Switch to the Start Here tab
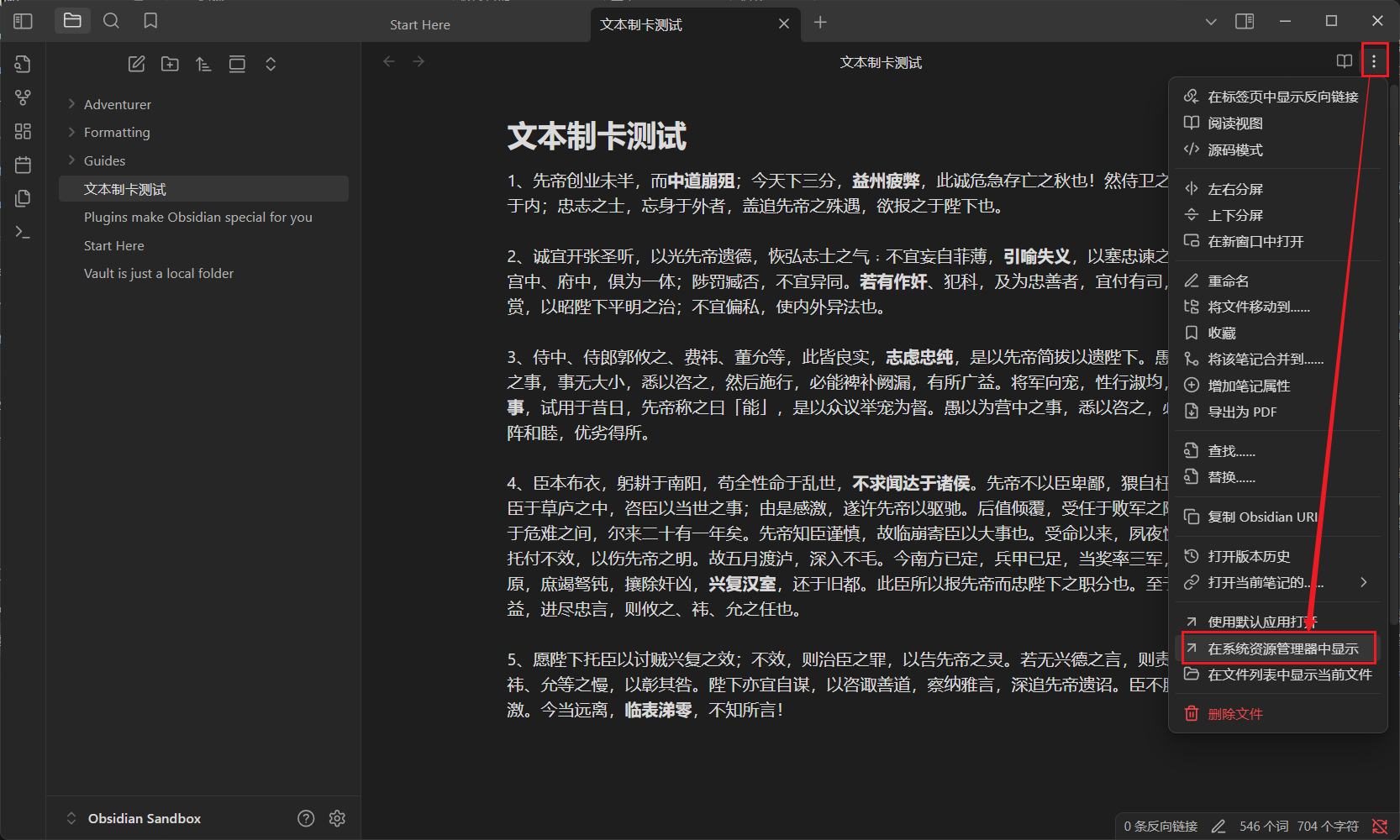 [x=419, y=24]
